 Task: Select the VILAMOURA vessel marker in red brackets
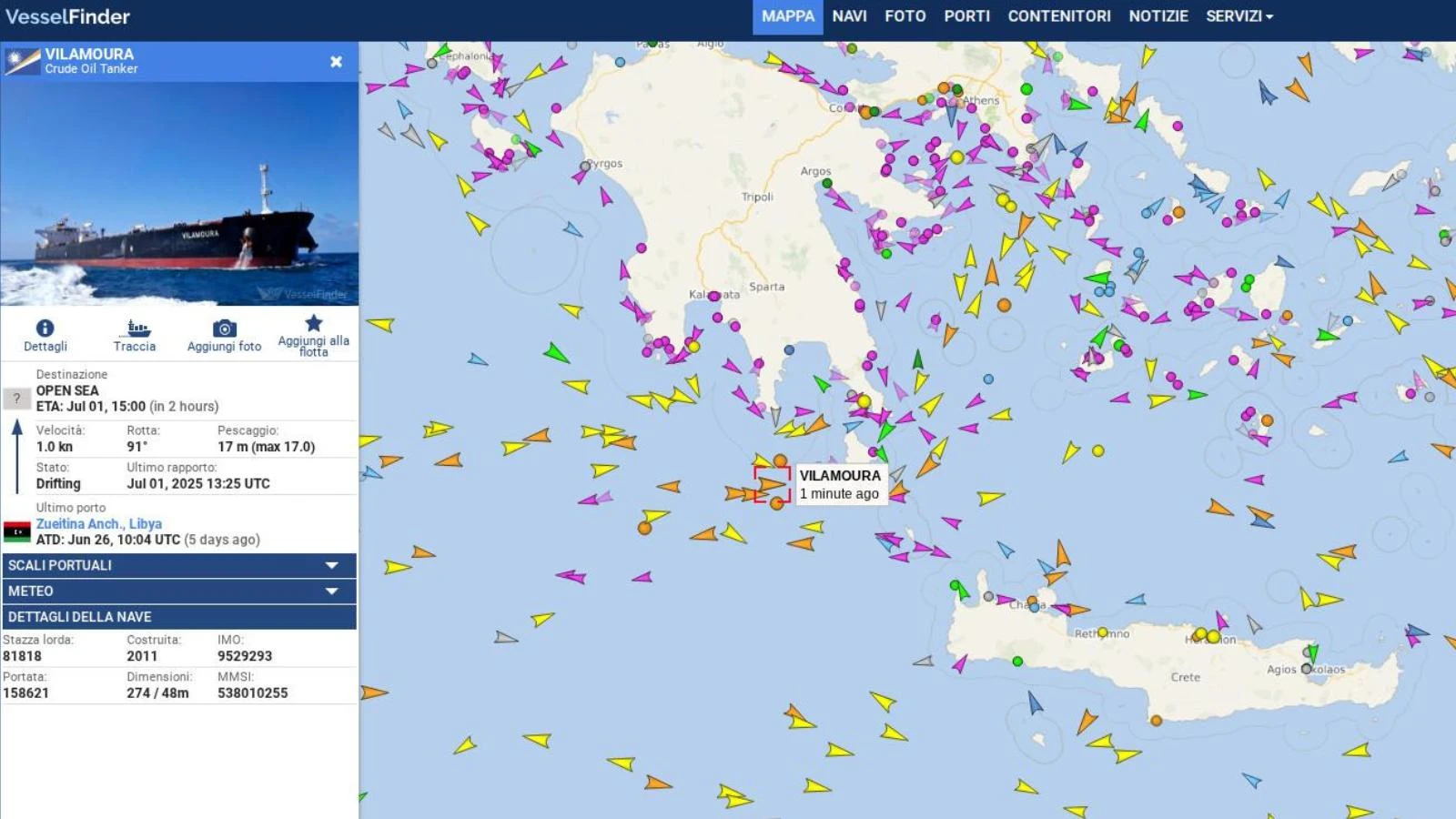(x=772, y=484)
